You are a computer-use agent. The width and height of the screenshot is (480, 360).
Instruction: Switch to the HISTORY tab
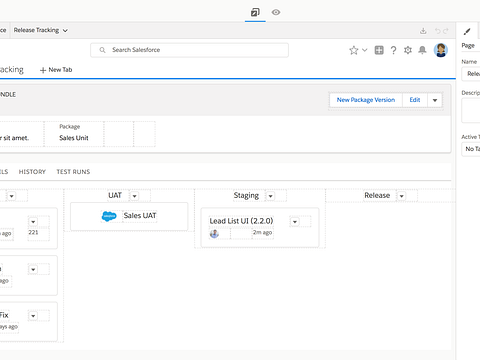pos(32,172)
